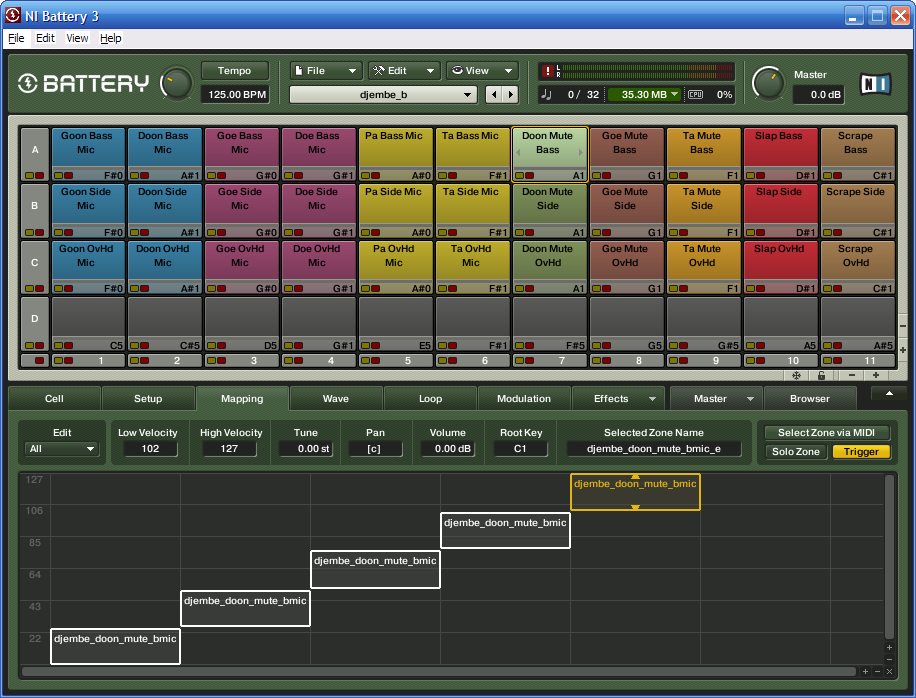Mute Goon Bass Mic cell with its yellow button
The image size is (916, 698).
[58, 175]
